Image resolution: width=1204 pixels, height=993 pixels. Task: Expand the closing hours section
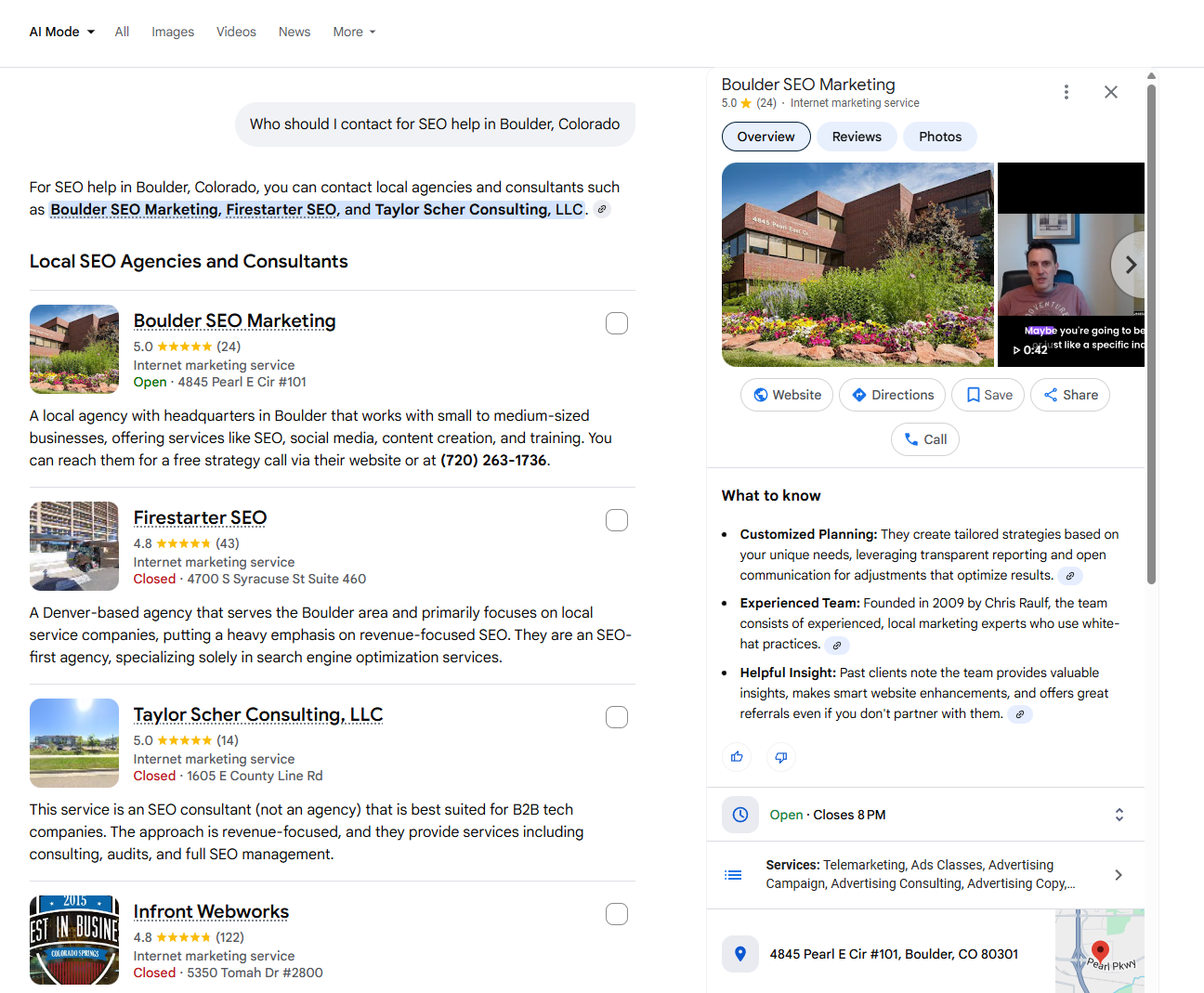click(x=1119, y=815)
